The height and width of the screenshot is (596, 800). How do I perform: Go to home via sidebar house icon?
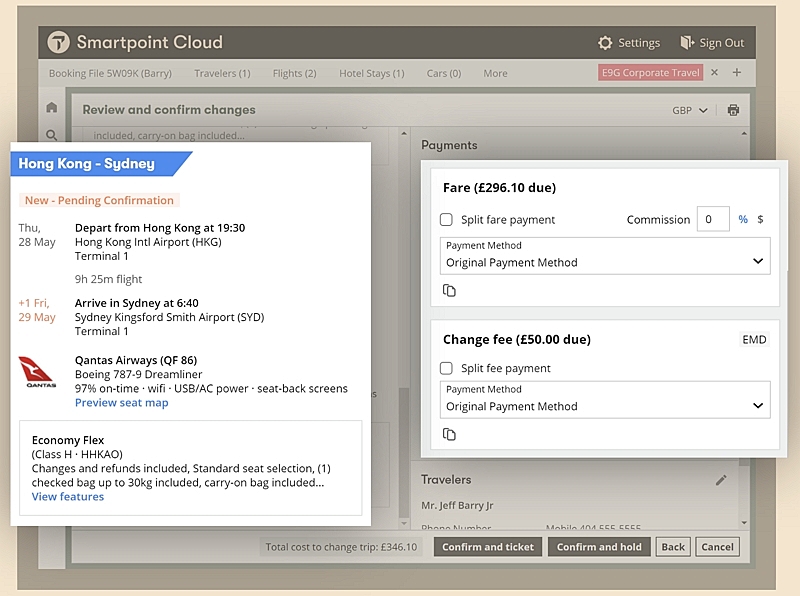pyautogui.click(x=52, y=107)
